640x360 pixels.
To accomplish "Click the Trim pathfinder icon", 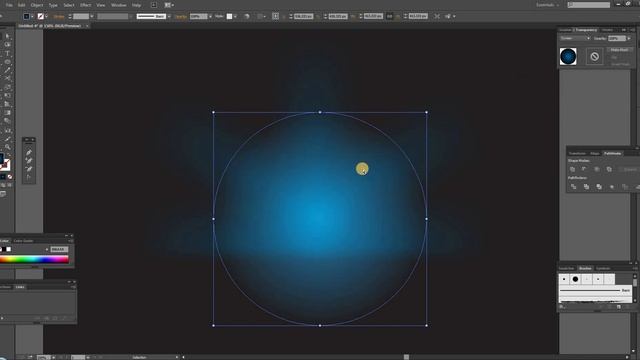I will [x=586, y=187].
